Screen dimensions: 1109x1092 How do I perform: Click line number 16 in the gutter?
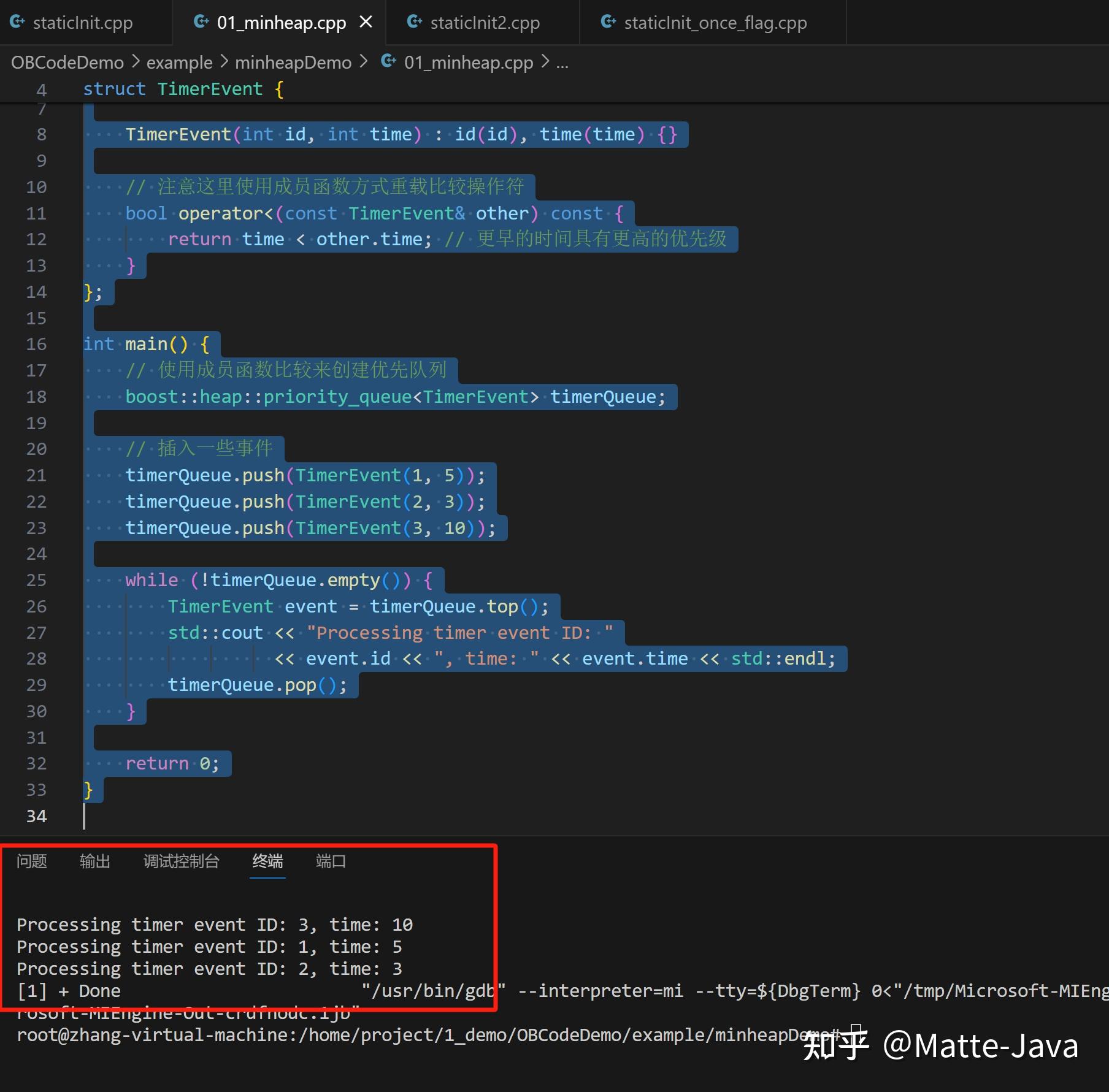(37, 344)
